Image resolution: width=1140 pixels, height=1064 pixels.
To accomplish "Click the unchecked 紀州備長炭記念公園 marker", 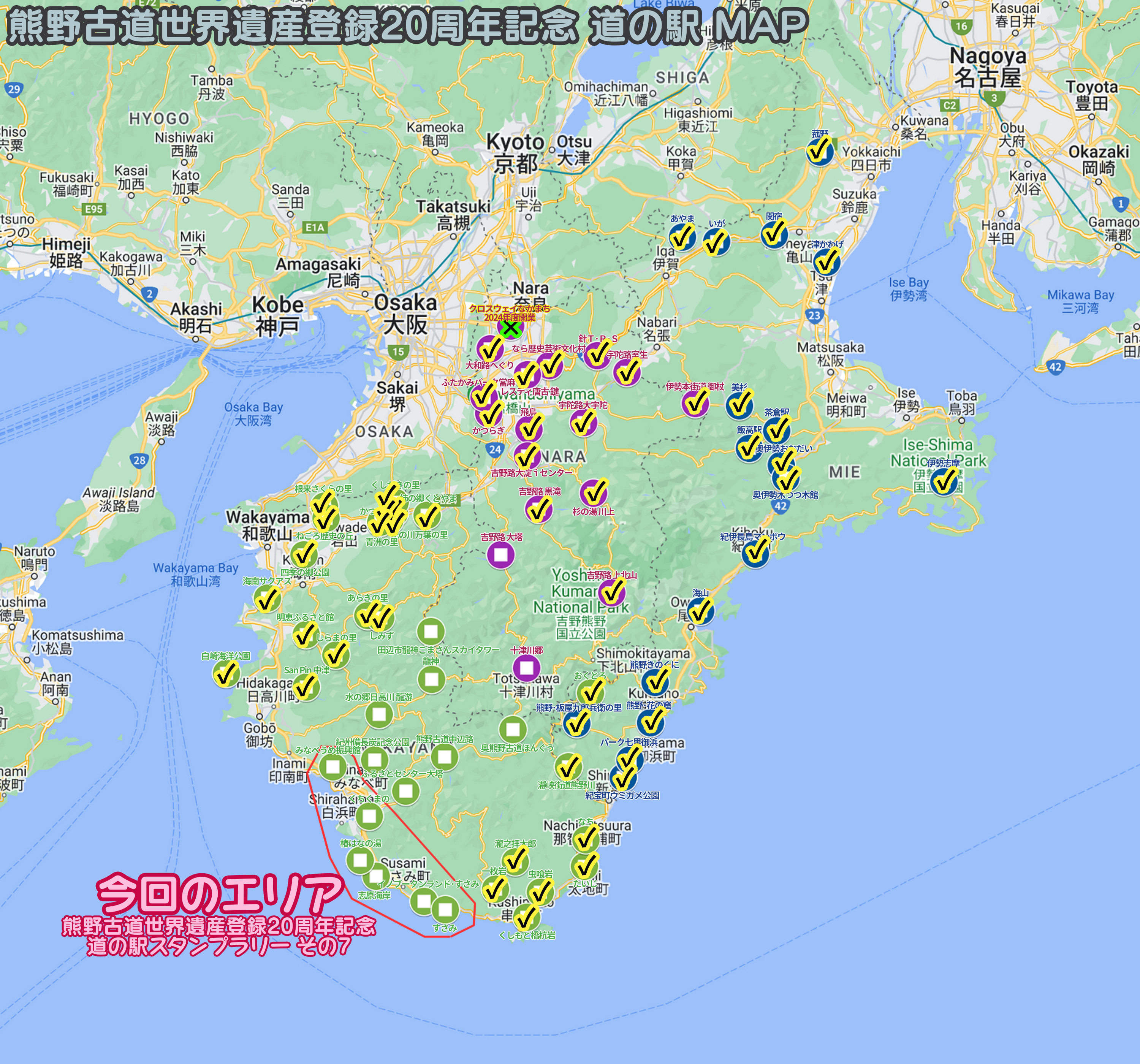I will pyautogui.click(x=374, y=761).
